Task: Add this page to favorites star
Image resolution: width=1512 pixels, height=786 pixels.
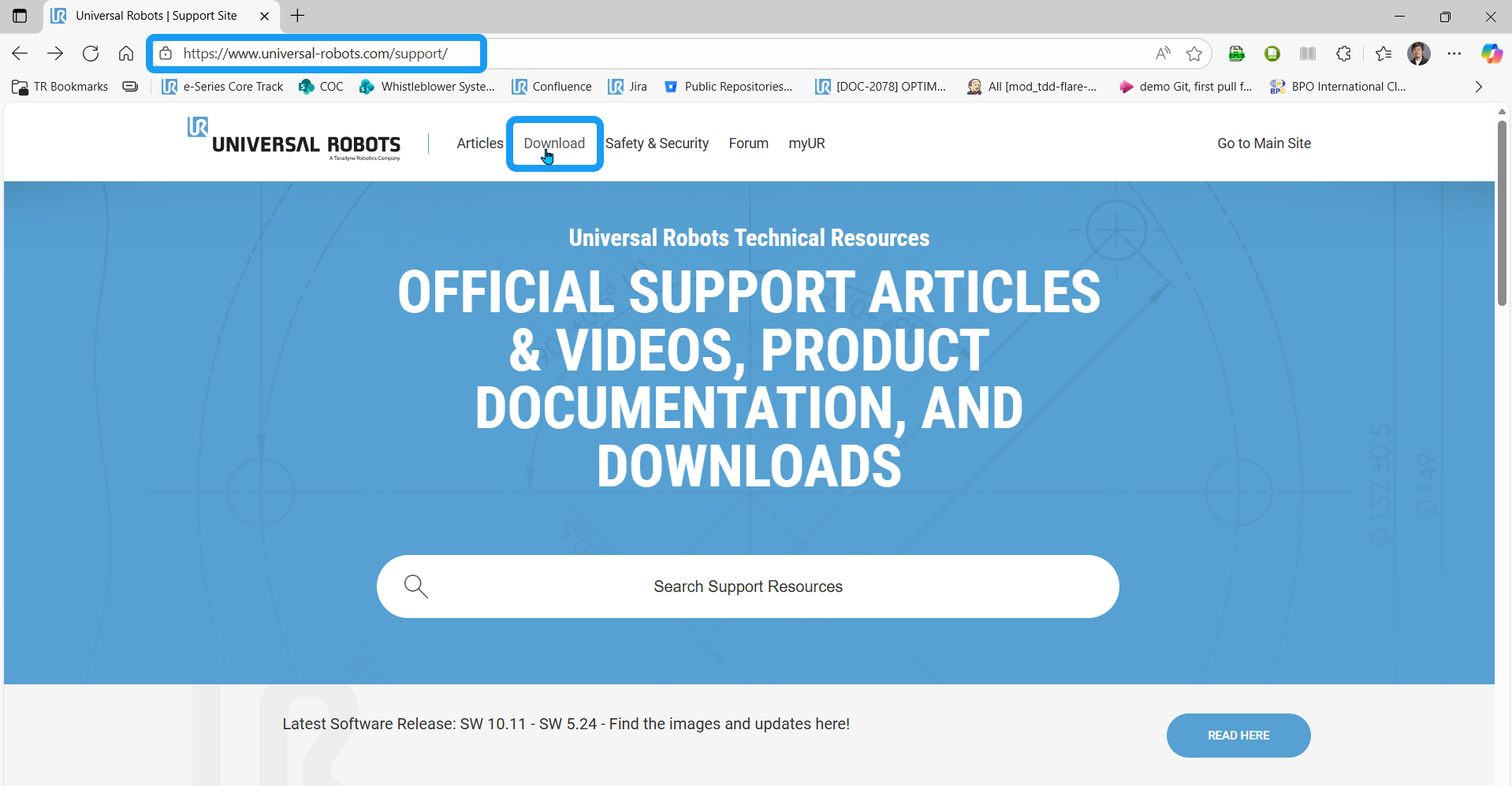Action: click(x=1194, y=54)
